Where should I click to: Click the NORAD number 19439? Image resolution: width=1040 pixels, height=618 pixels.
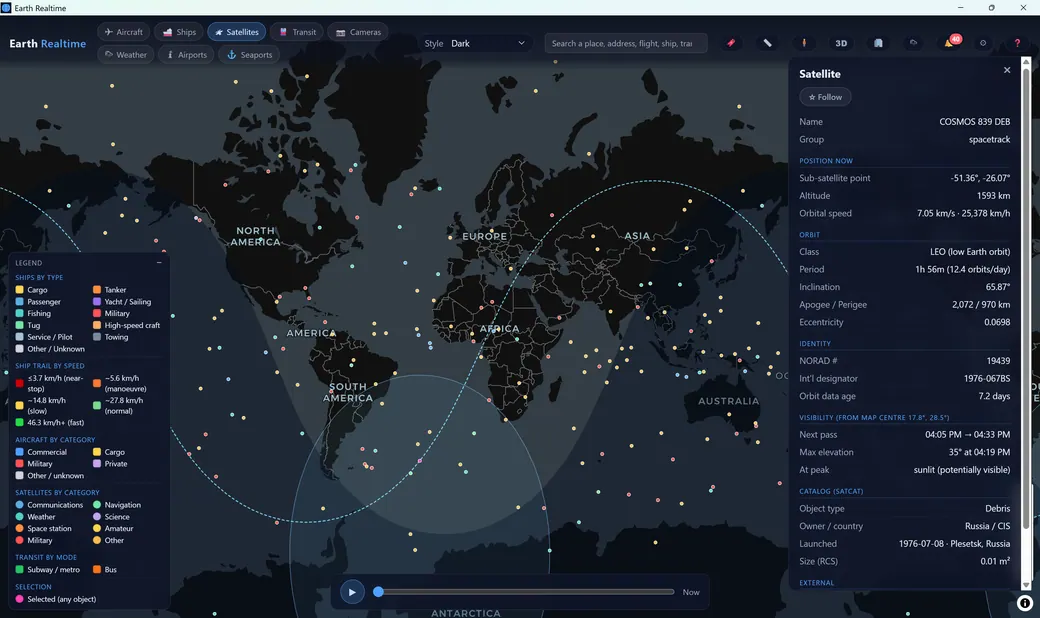[x=998, y=361]
